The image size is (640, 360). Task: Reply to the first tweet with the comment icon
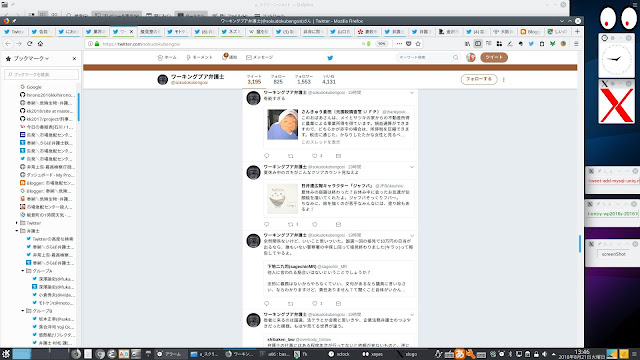(267, 156)
